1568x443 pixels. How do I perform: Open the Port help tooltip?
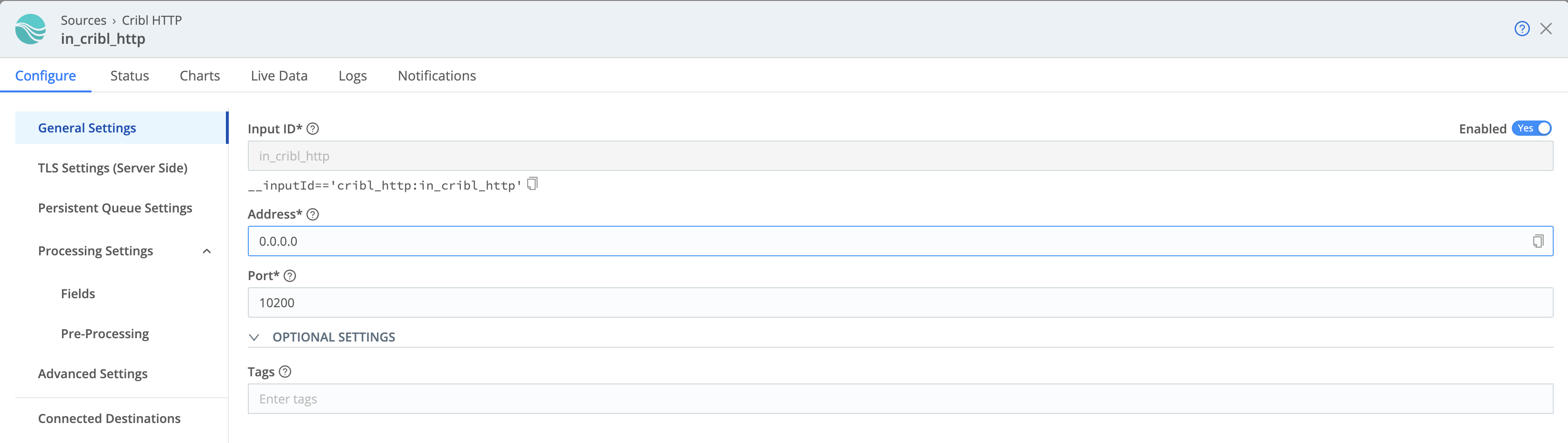[290, 276]
